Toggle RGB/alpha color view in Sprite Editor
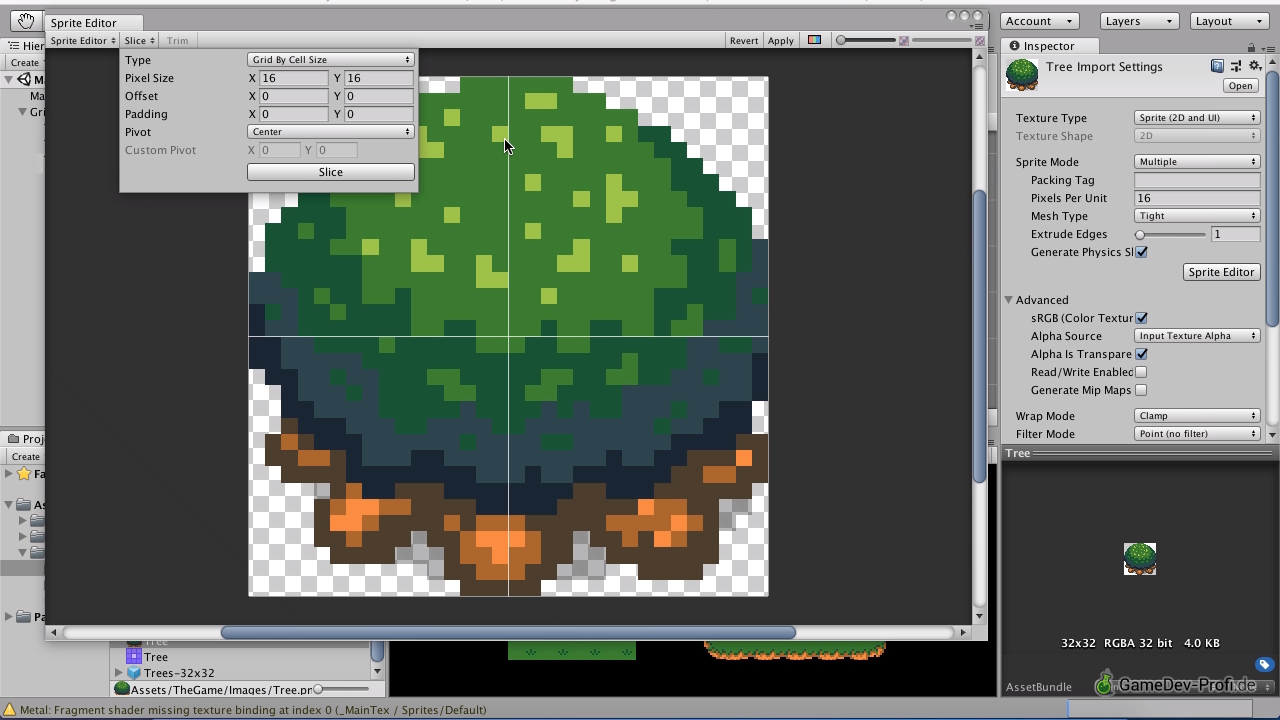Screen dimensions: 1280x720 [x=814, y=40]
